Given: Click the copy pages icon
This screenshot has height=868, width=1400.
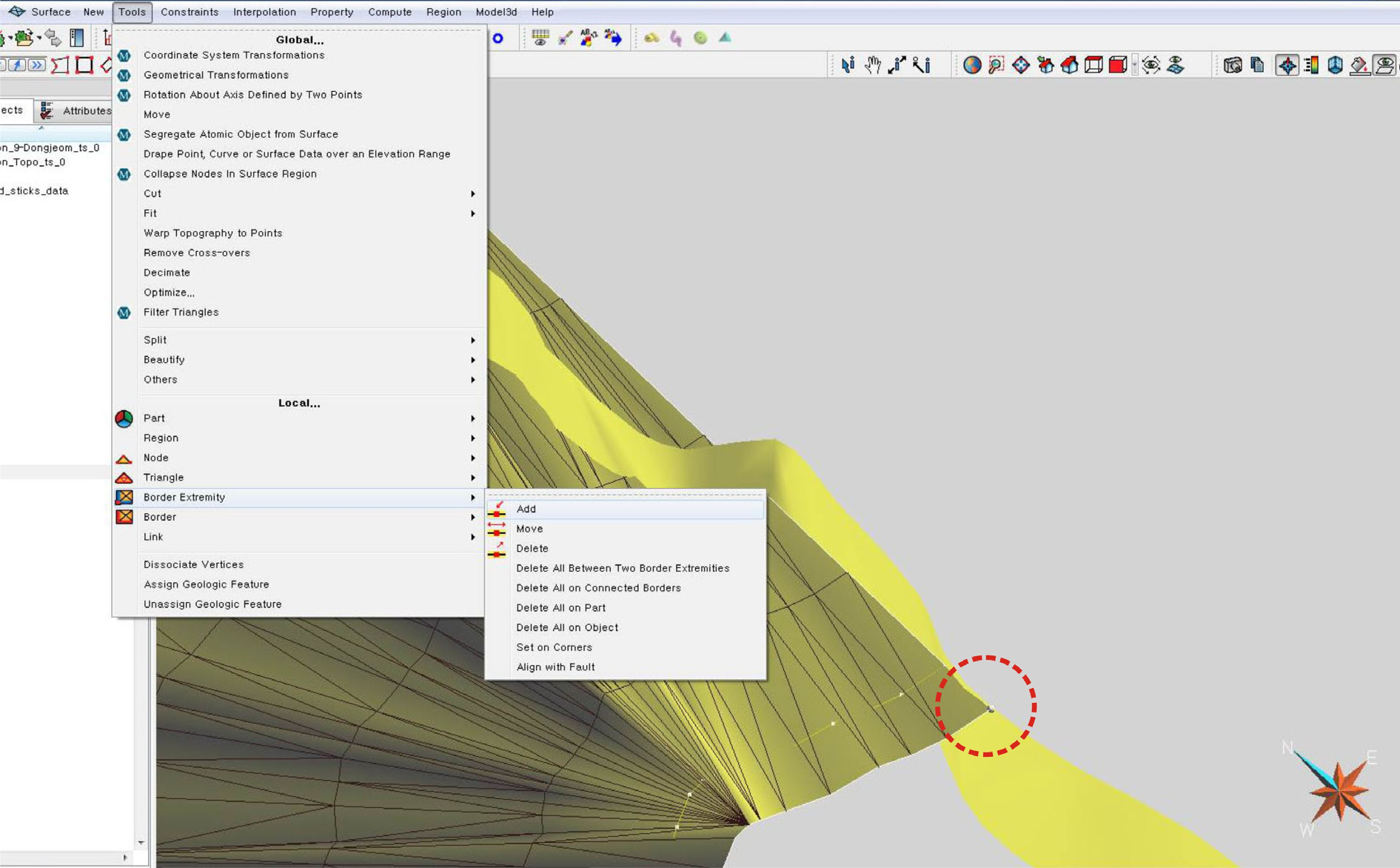Looking at the screenshot, I should tap(1257, 65).
